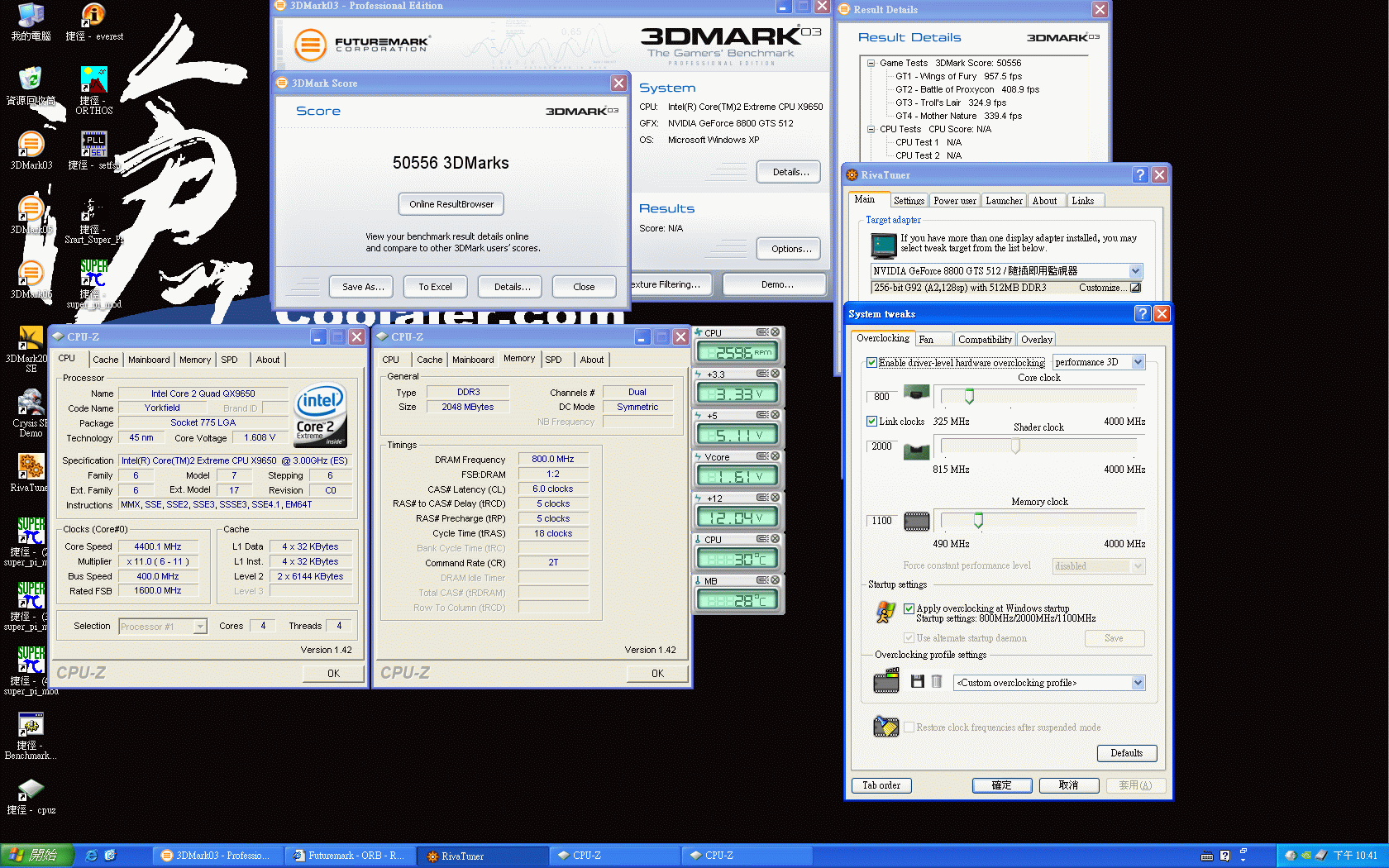This screenshot has height=868, width=1389.
Task: Open settings of the CPU temperature widget
Action: coord(762,539)
